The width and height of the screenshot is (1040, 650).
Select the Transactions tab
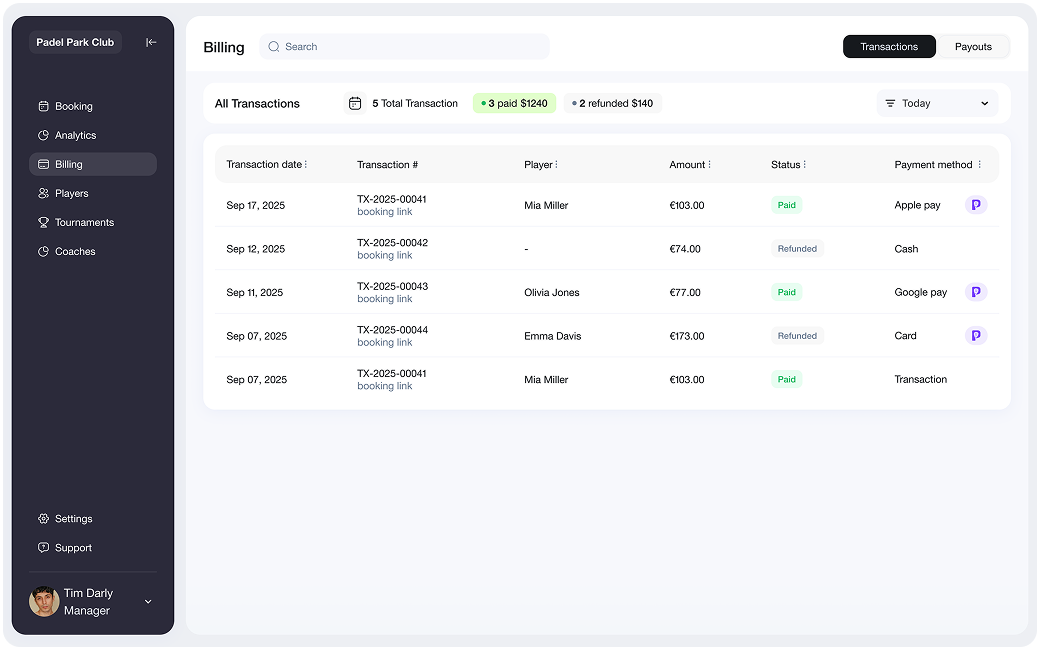(x=888, y=47)
